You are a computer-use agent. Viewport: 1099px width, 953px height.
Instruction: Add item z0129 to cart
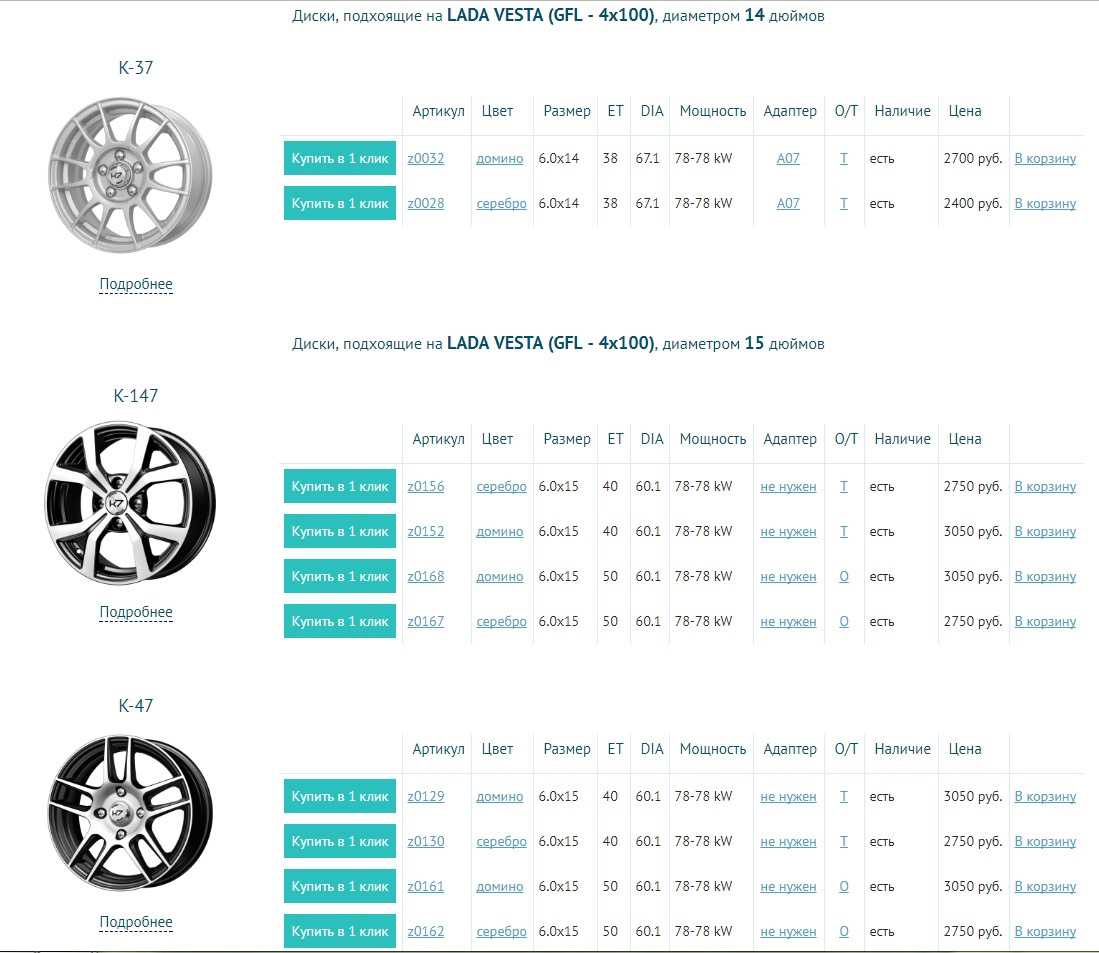point(1045,796)
